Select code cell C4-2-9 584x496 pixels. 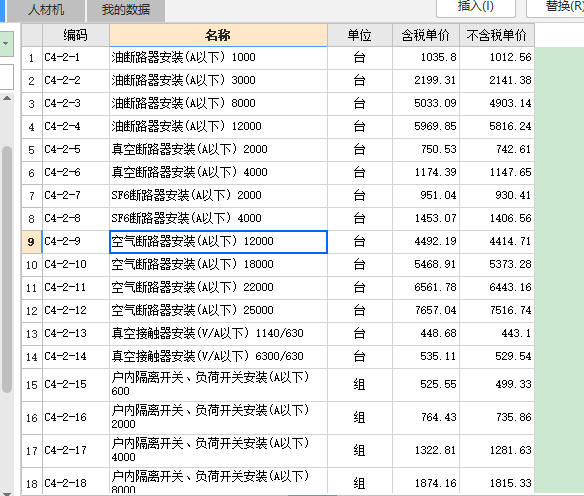[76, 242]
